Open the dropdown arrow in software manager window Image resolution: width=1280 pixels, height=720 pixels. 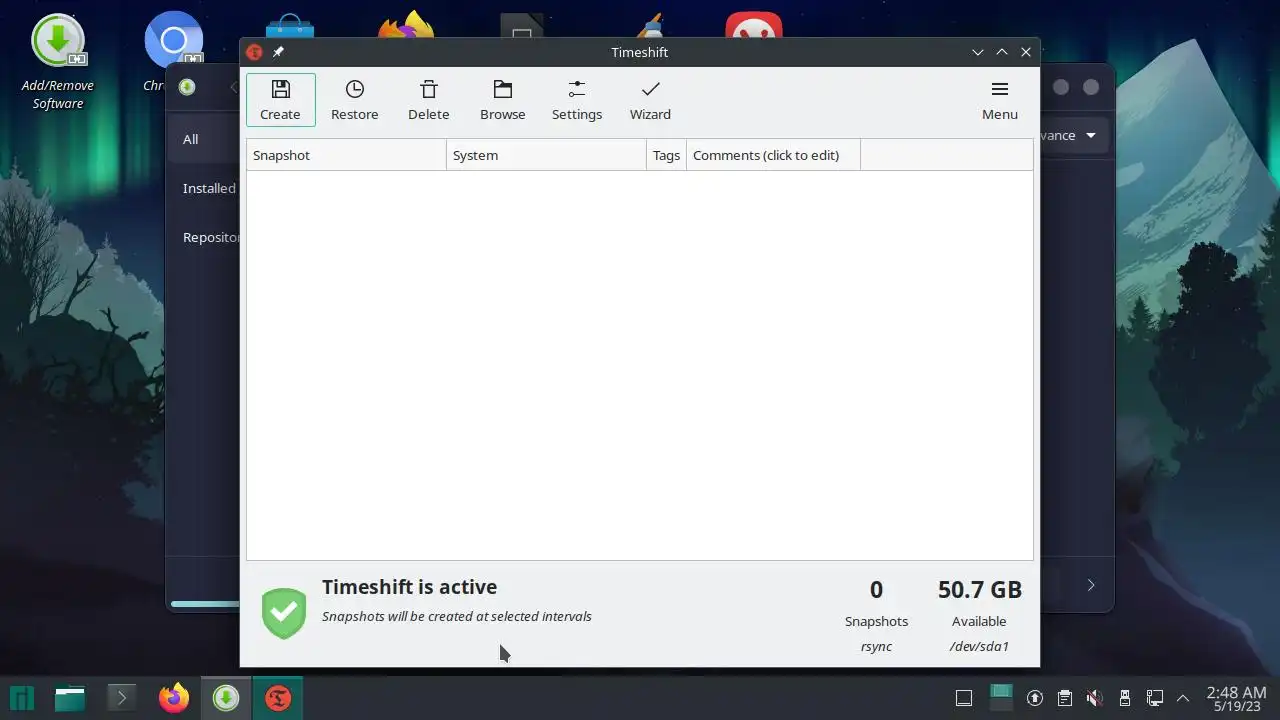[1091, 135]
